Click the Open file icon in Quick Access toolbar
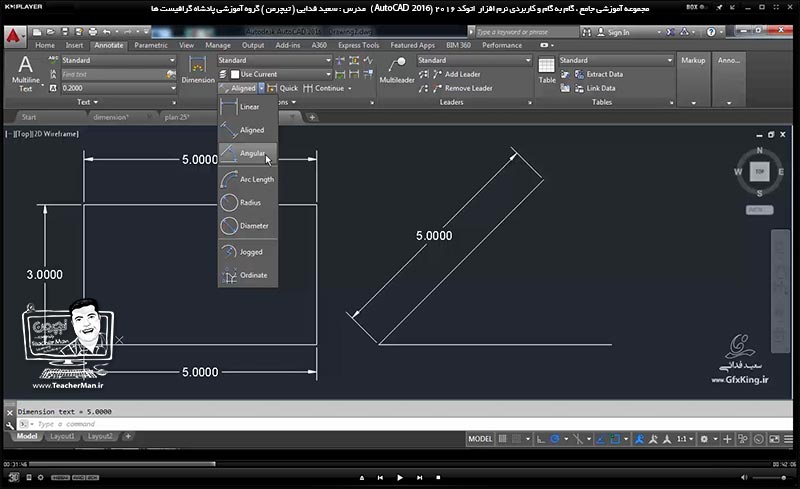 point(51,32)
